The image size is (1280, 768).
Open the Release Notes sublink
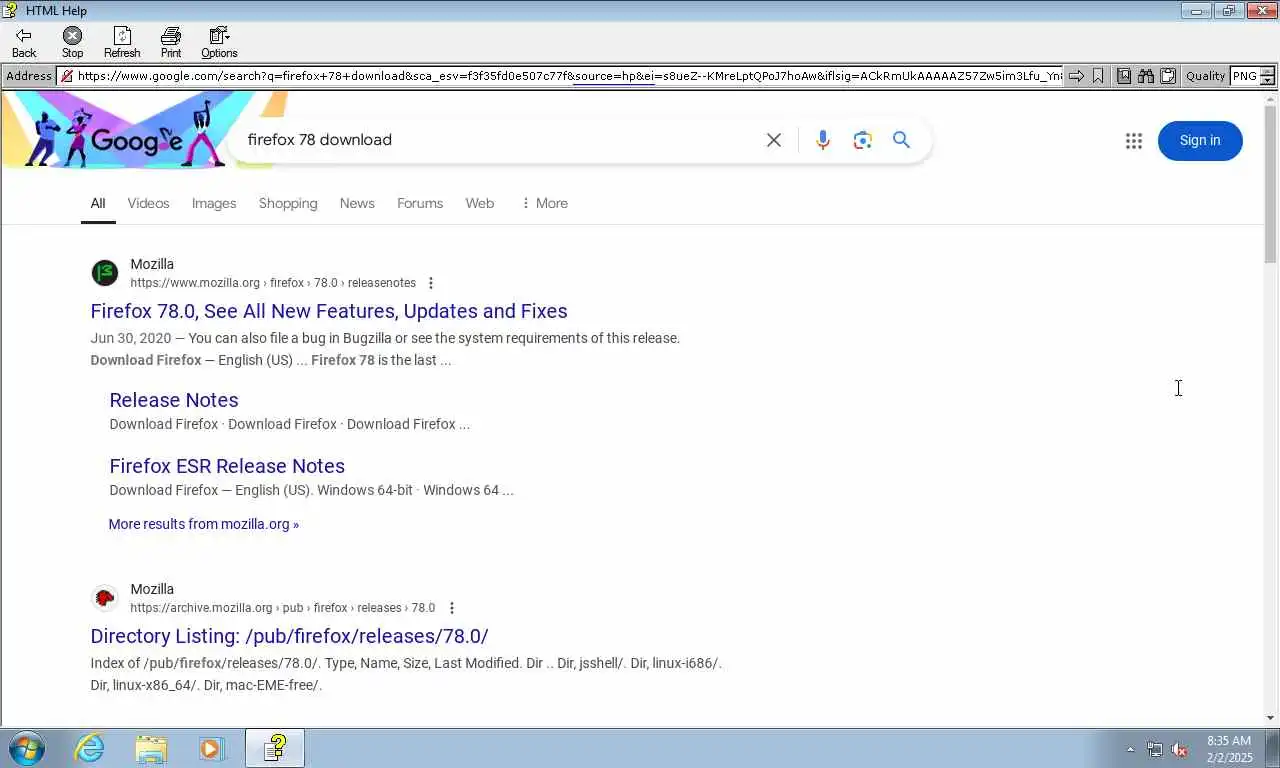(x=174, y=400)
